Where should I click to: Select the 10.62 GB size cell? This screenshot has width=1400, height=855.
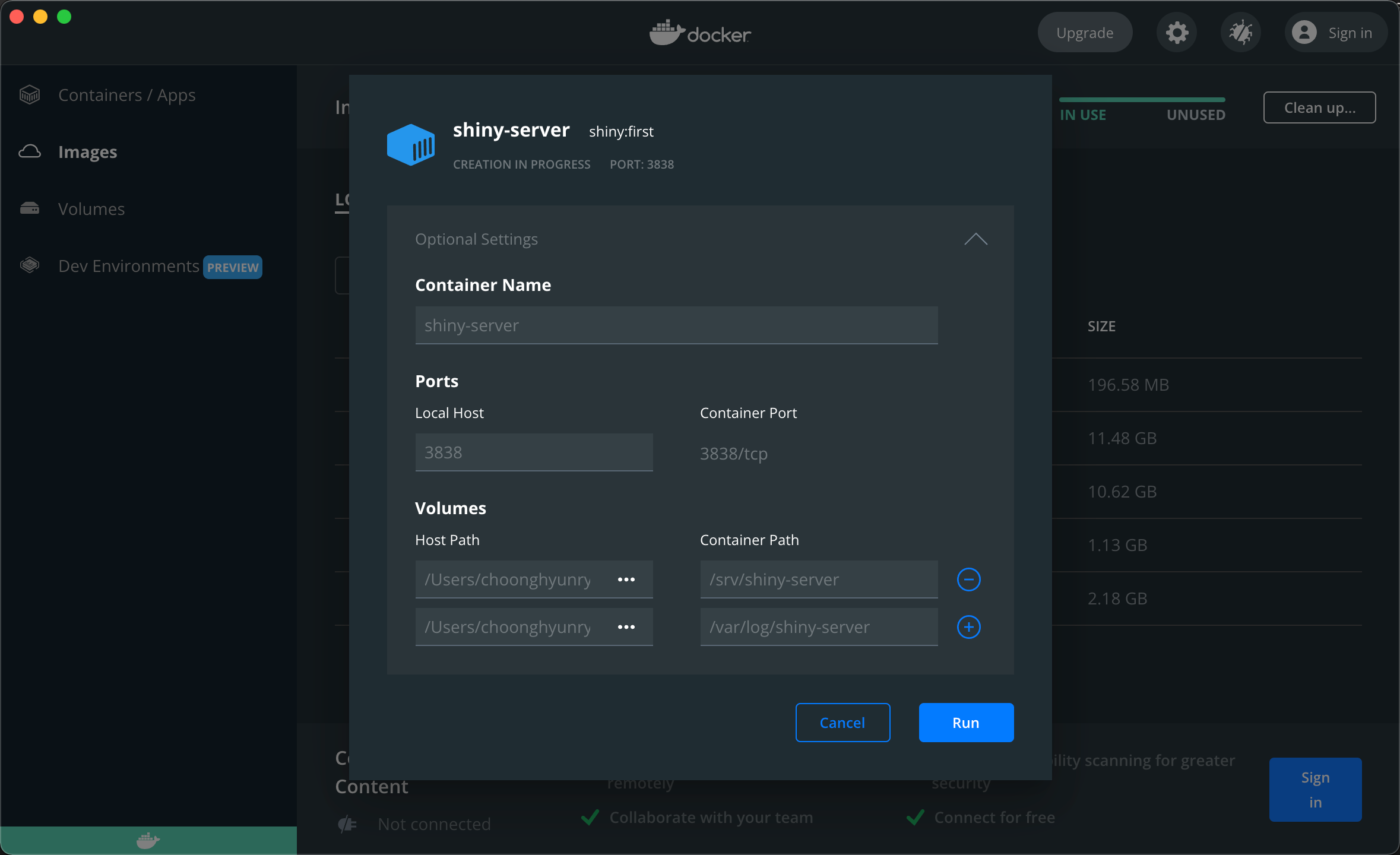pos(1122,492)
